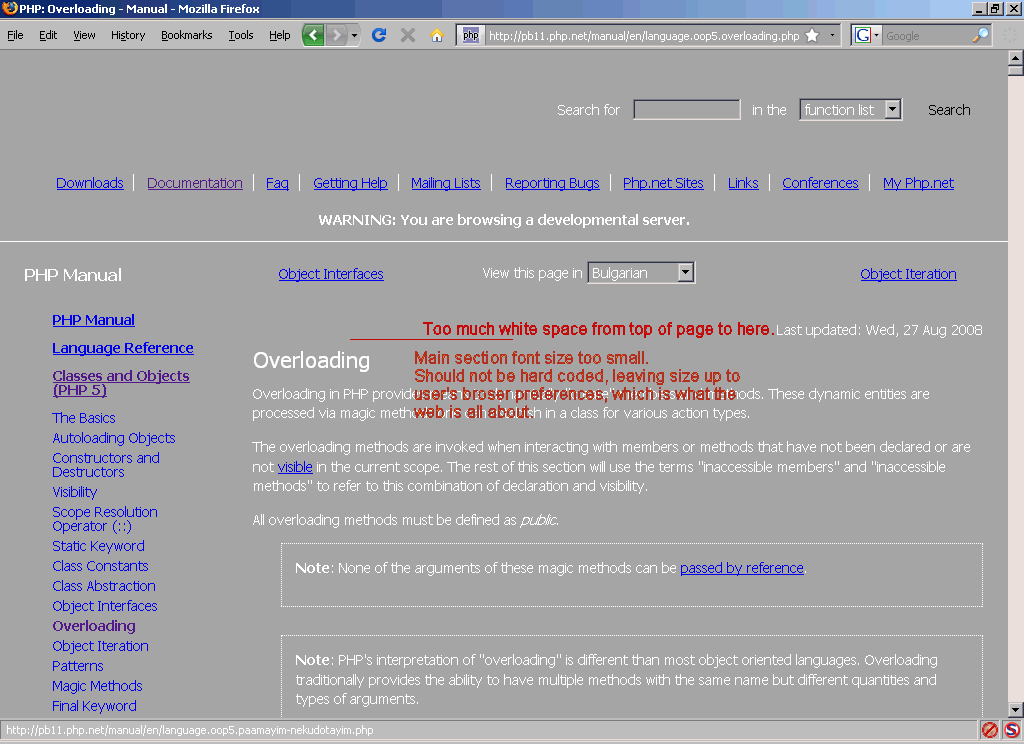
Task: Open the Tools menu
Action: click(x=241, y=35)
